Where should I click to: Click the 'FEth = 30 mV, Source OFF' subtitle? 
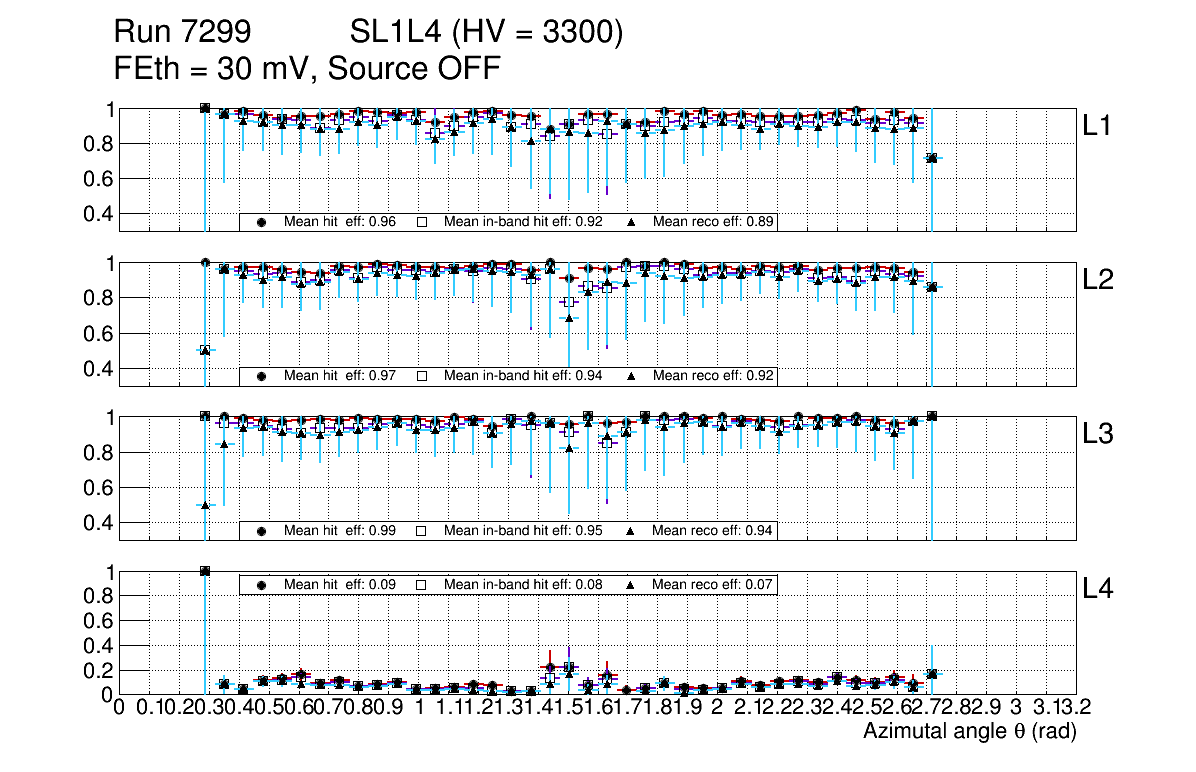[x=307, y=69]
